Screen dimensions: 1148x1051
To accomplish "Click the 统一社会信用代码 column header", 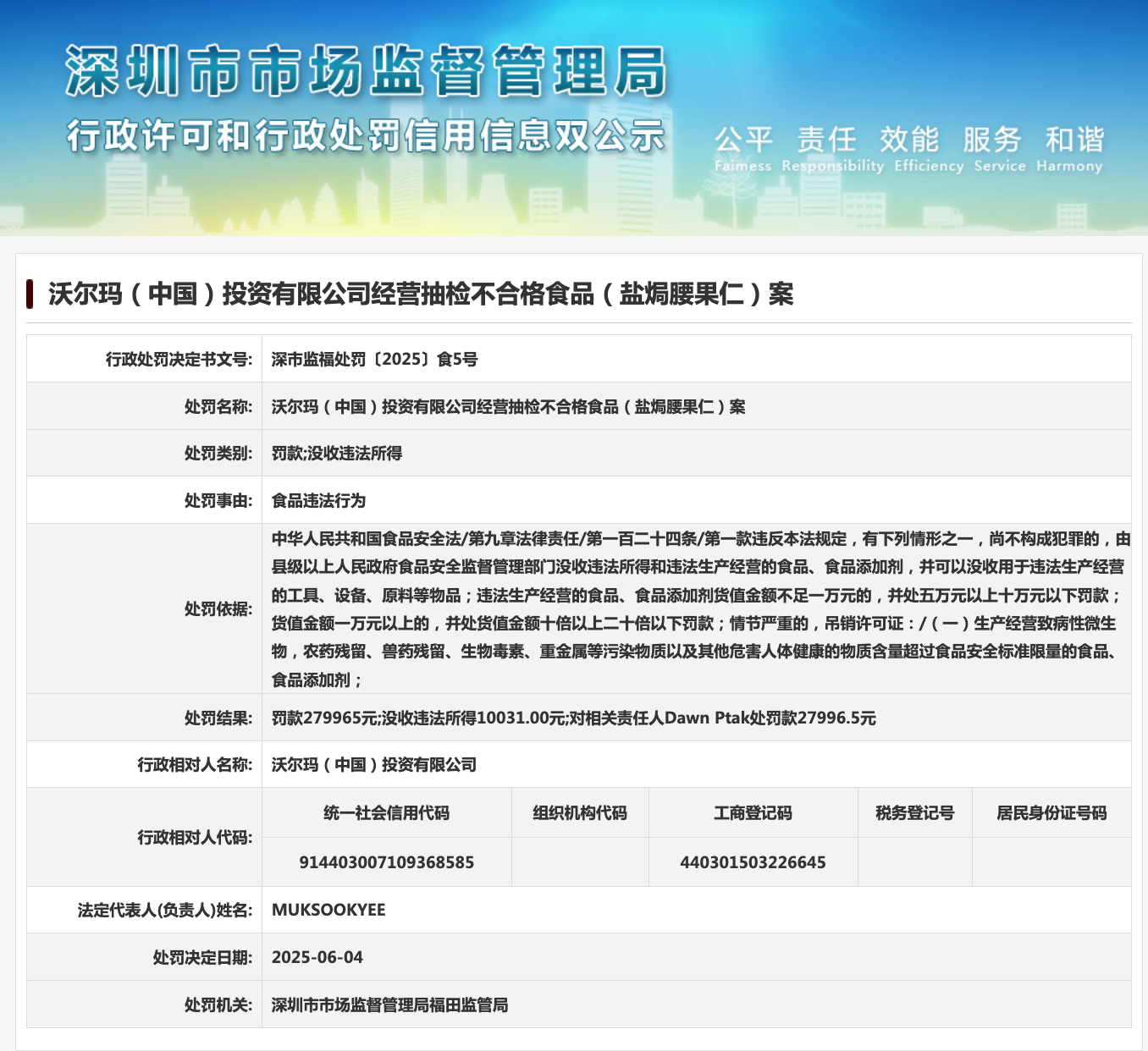I will pos(386,812).
